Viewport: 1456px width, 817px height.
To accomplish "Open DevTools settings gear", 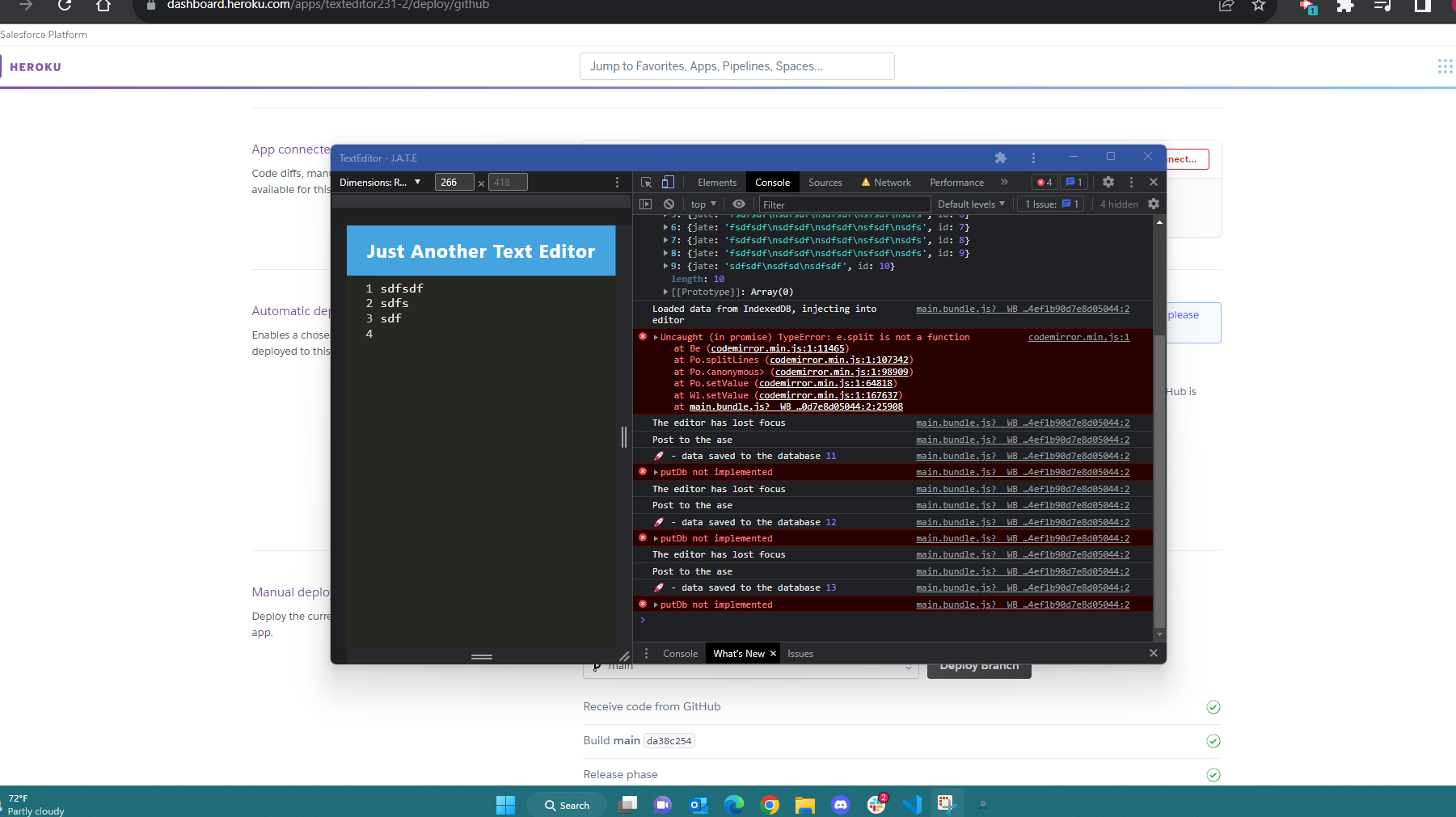I will (1108, 182).
